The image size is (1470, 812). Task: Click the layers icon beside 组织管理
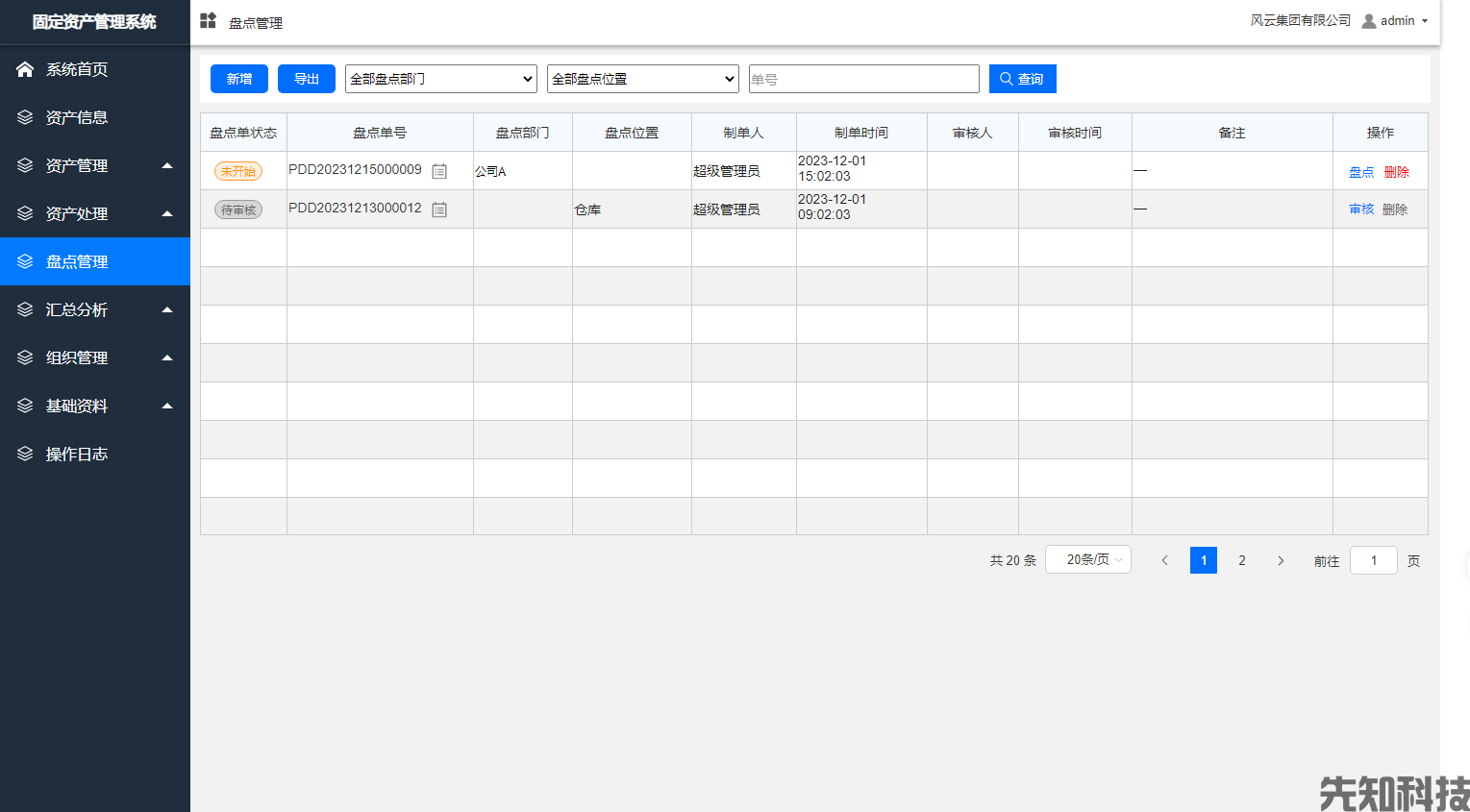click(x=25, y=357)
